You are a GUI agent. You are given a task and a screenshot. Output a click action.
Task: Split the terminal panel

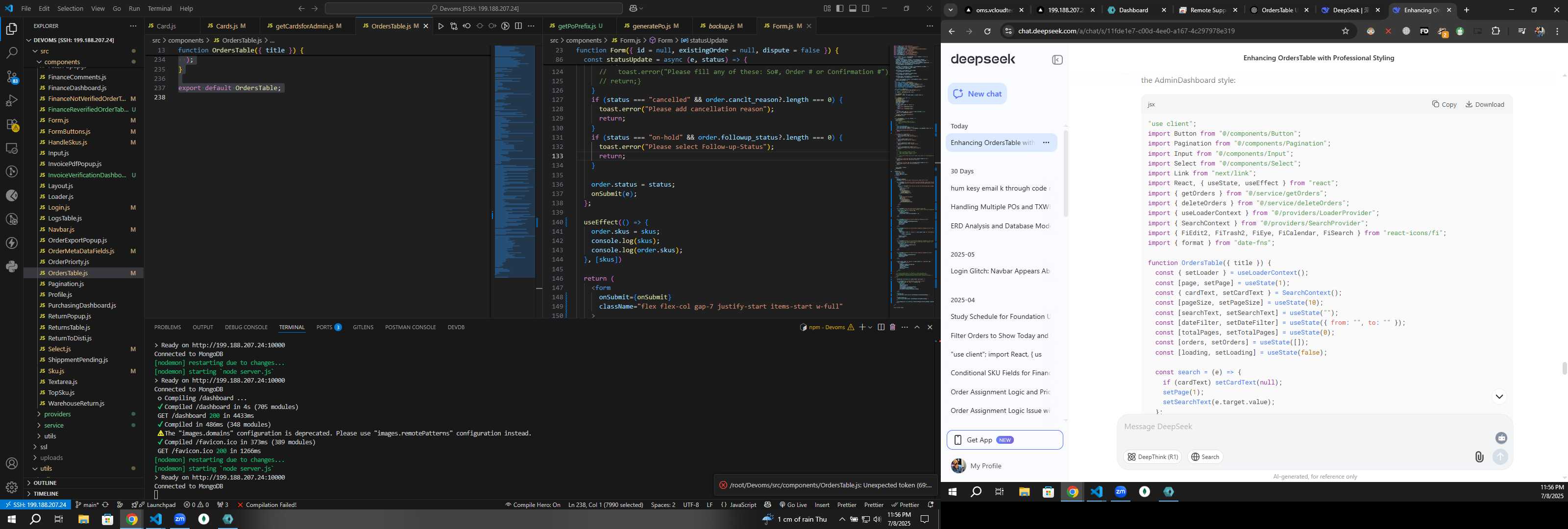pos(881,328)
